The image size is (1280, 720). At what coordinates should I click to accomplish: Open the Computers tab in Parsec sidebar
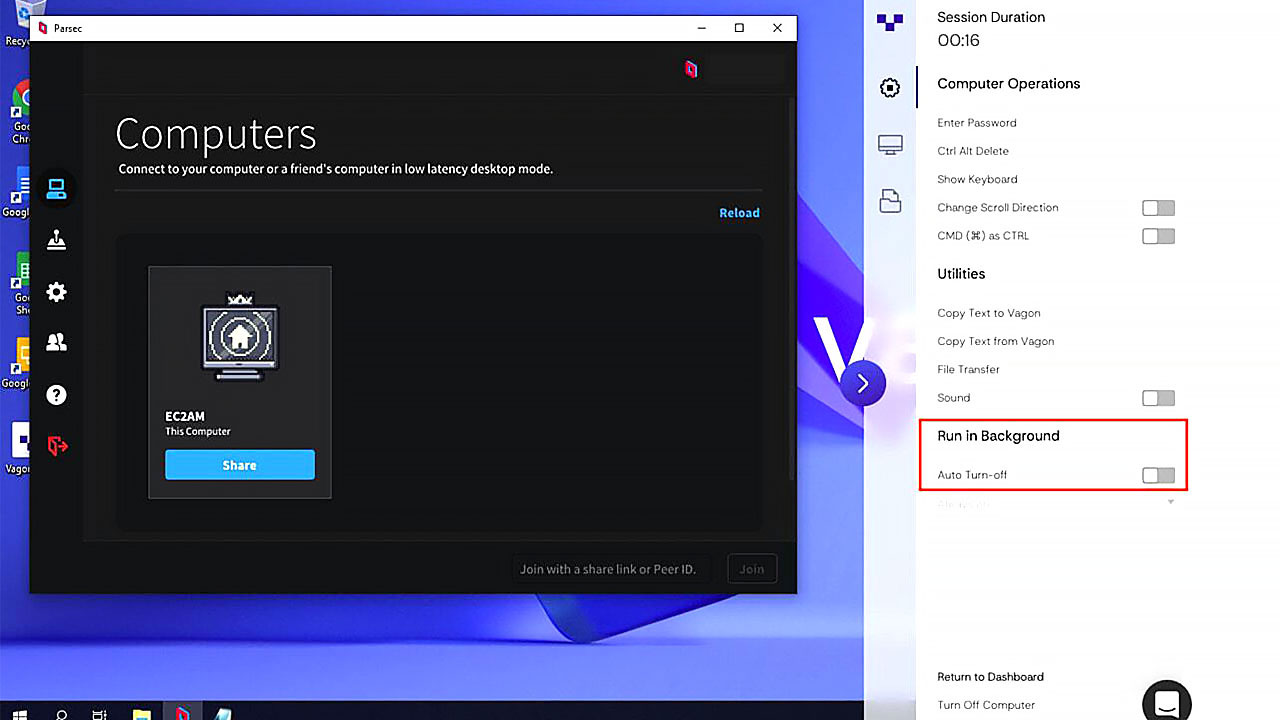[57, 188]
